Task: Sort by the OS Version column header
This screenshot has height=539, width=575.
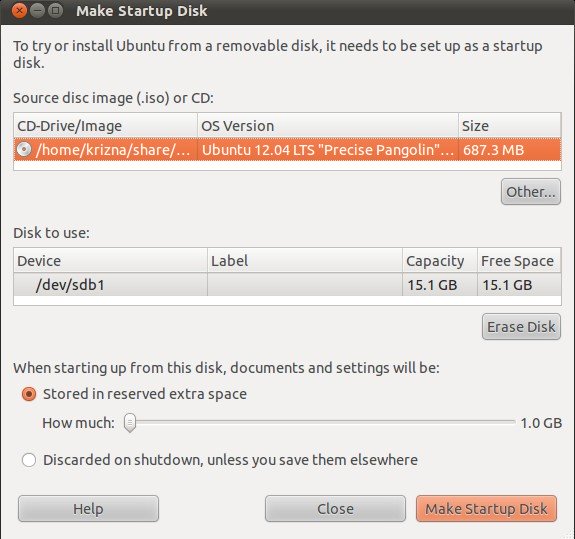Action: click(328, 126)
